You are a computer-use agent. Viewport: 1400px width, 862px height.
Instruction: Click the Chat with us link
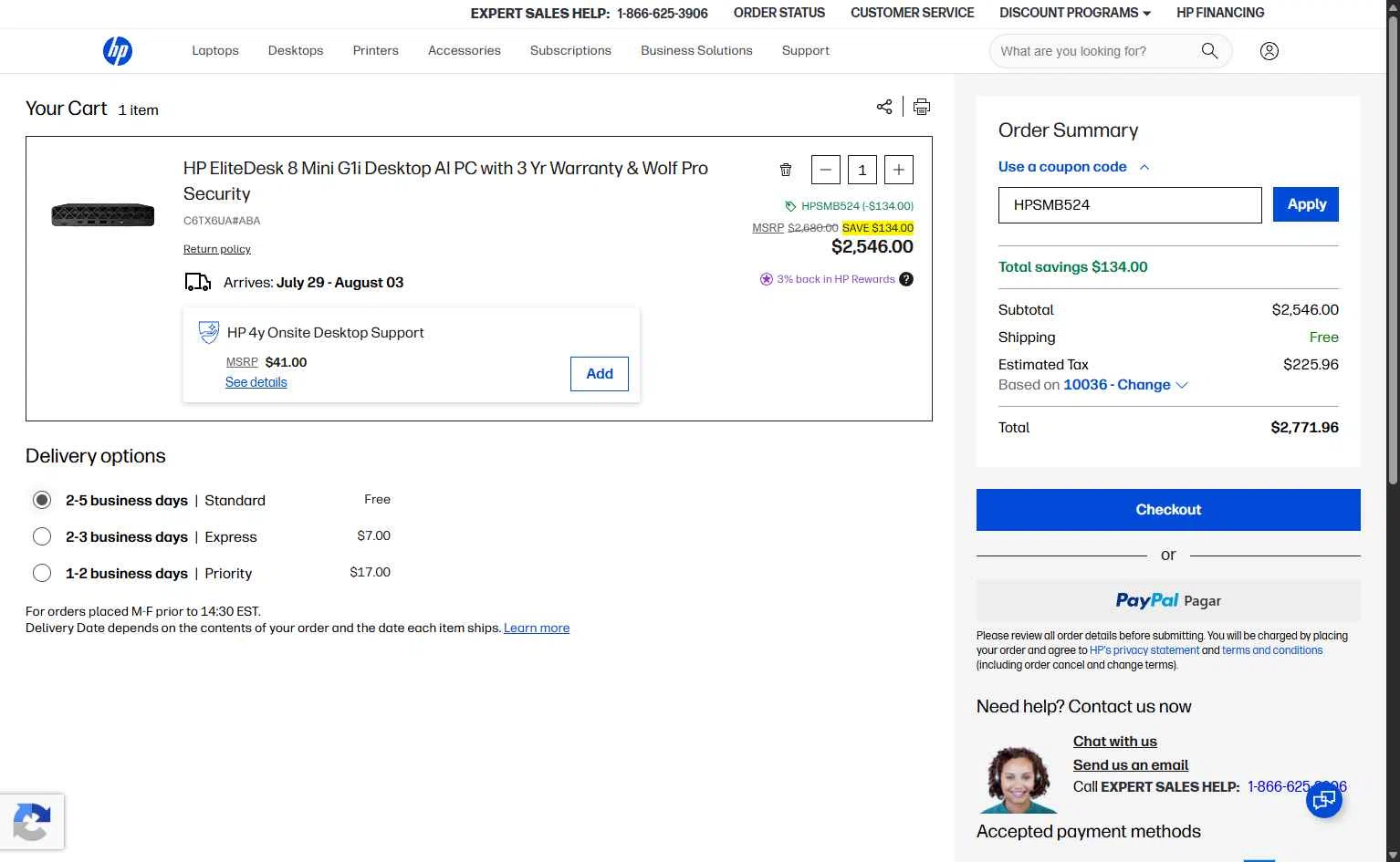[x=1115, y=742]
